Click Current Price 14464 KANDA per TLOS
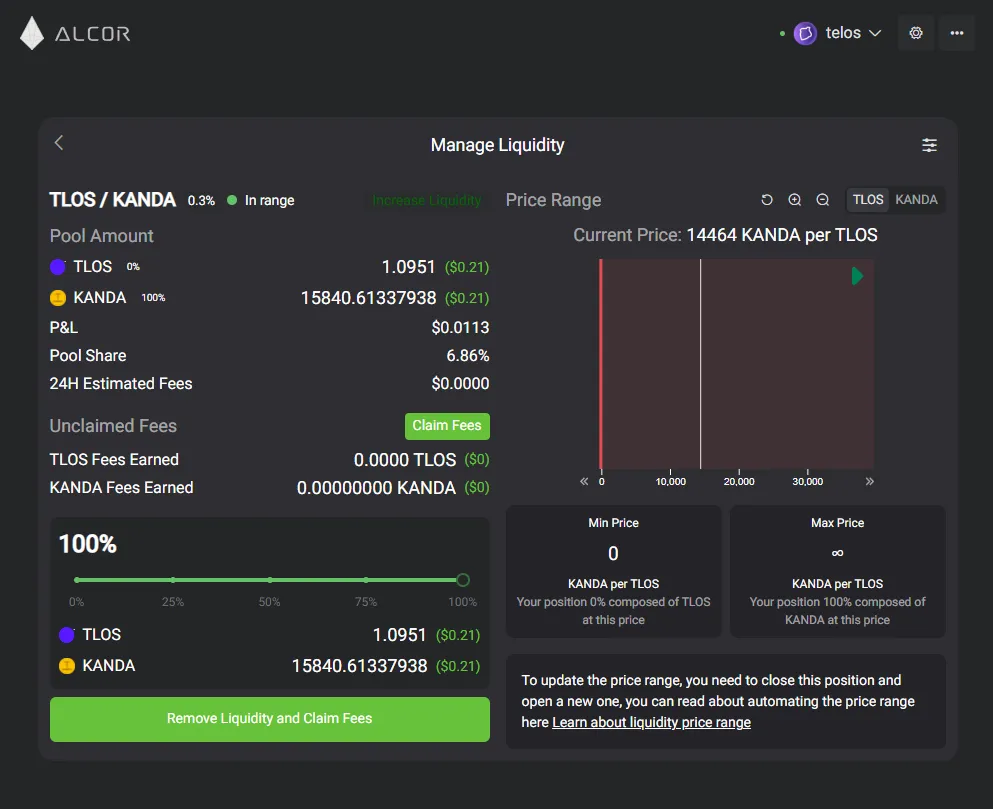Image resolution: width=993 pixels, height=809 pixels. pyautogui.click(x=725, y=235)
